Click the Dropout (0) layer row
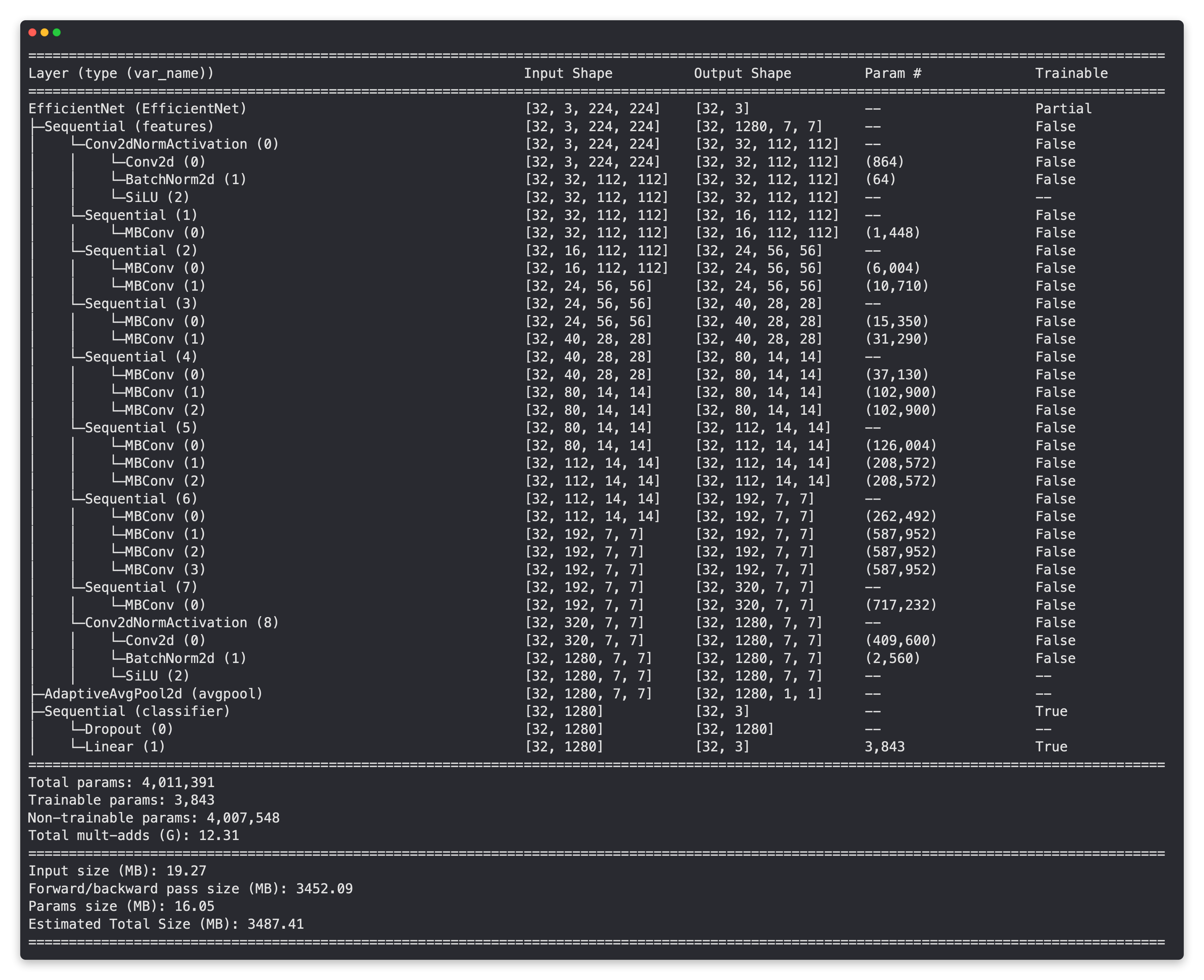1204x980 pixels. pyautogui.click(x=129, y=729)
